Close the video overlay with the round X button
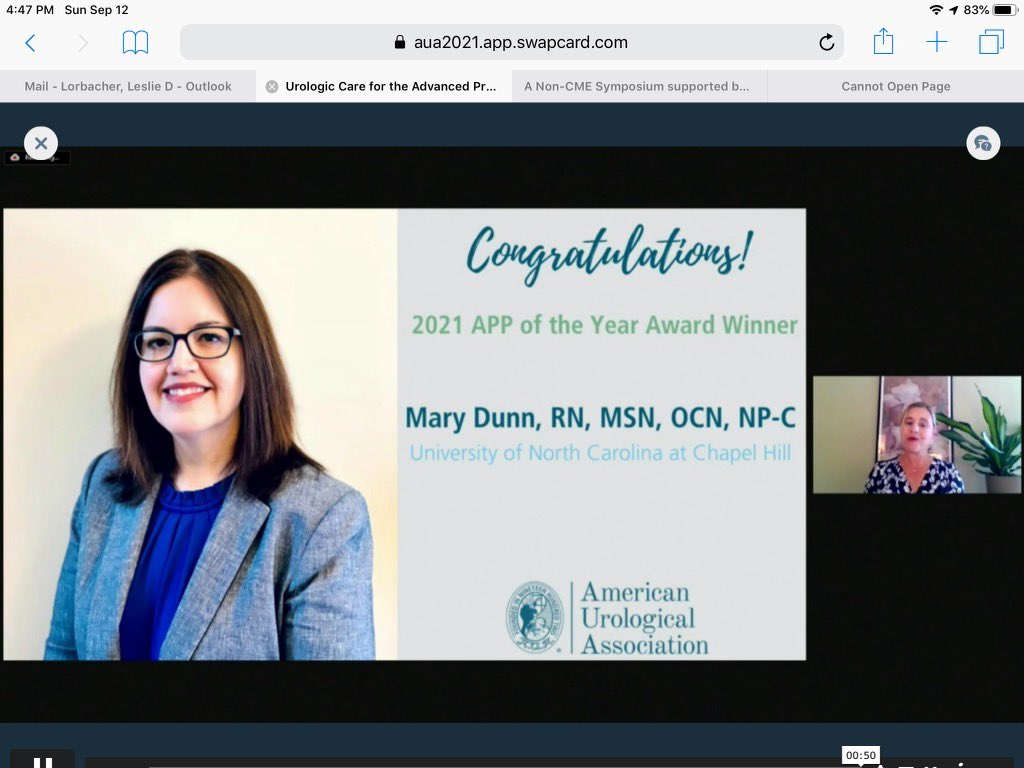Viewport: 1024px width, 768px height. tap(40, 143)
